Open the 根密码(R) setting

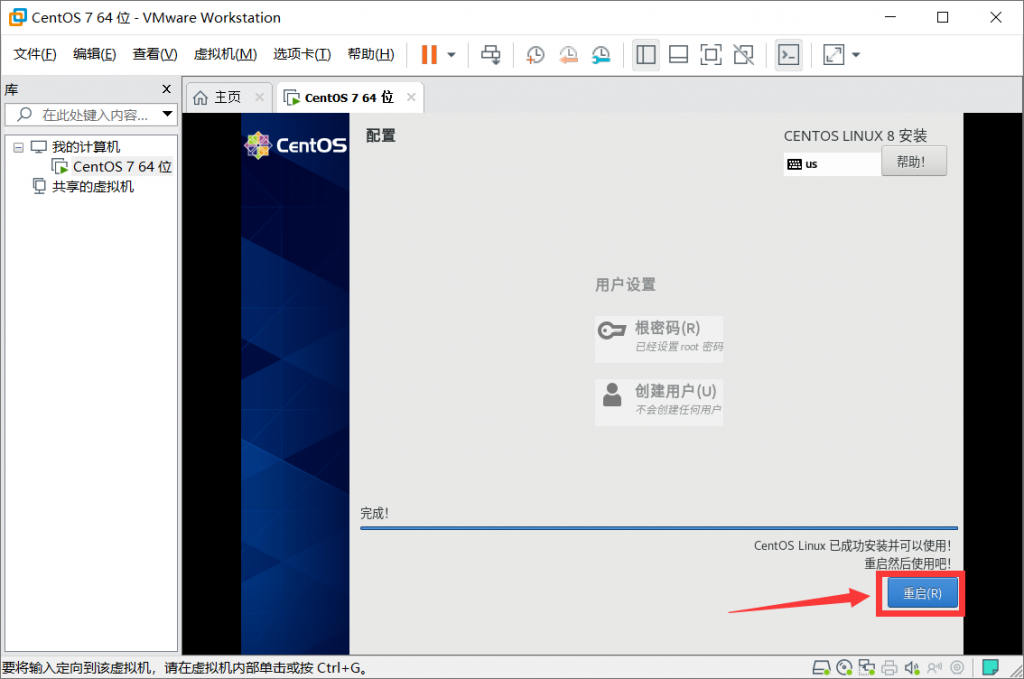pos(659,339)
